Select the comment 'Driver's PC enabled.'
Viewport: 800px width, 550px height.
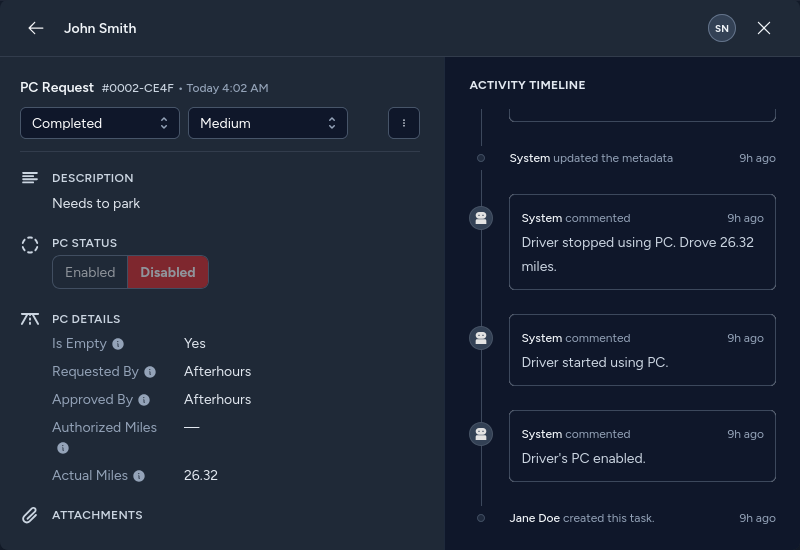(x=642, y=446)
